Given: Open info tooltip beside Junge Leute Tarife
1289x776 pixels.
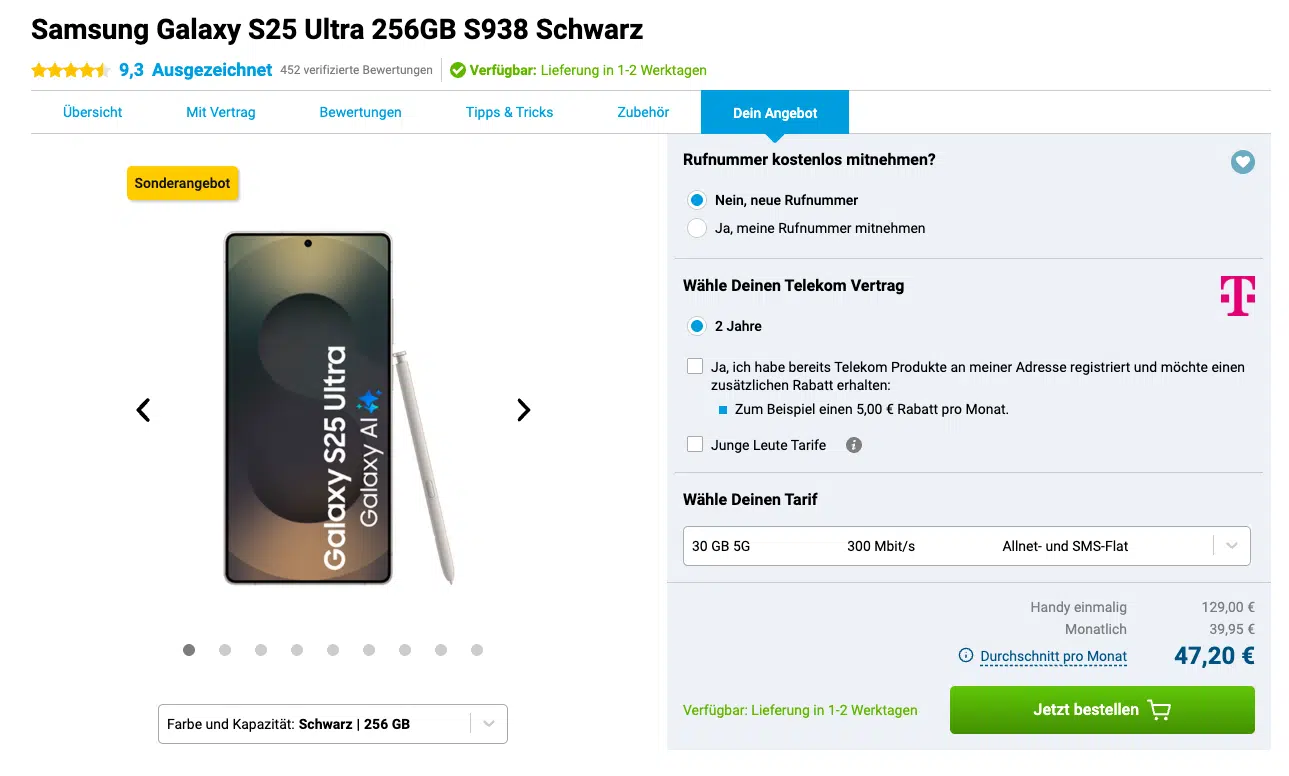Looking at the screenshot, I should (853, 444).
